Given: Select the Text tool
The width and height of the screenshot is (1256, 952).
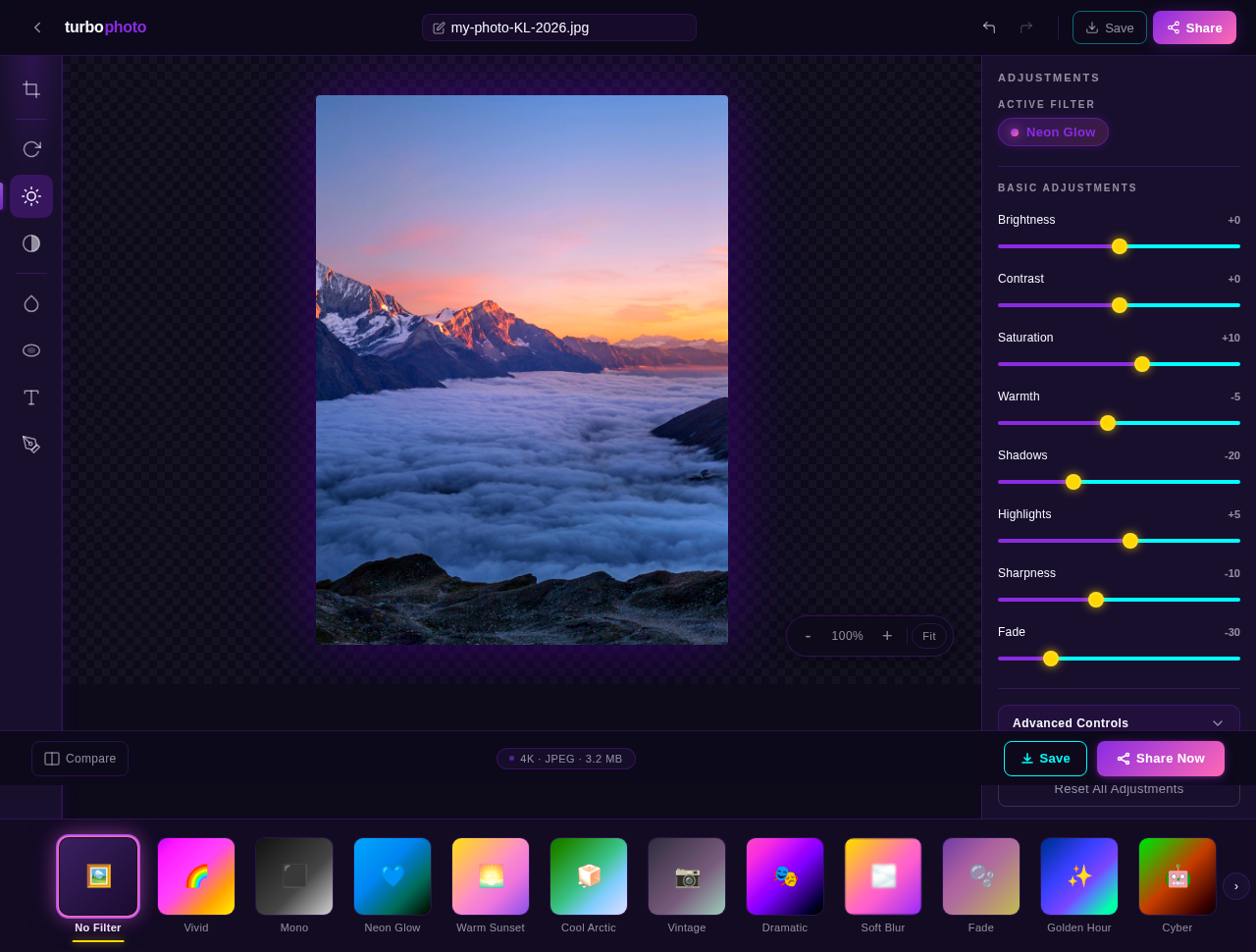Looking at the screenshot, I should (x=30, y=397).
